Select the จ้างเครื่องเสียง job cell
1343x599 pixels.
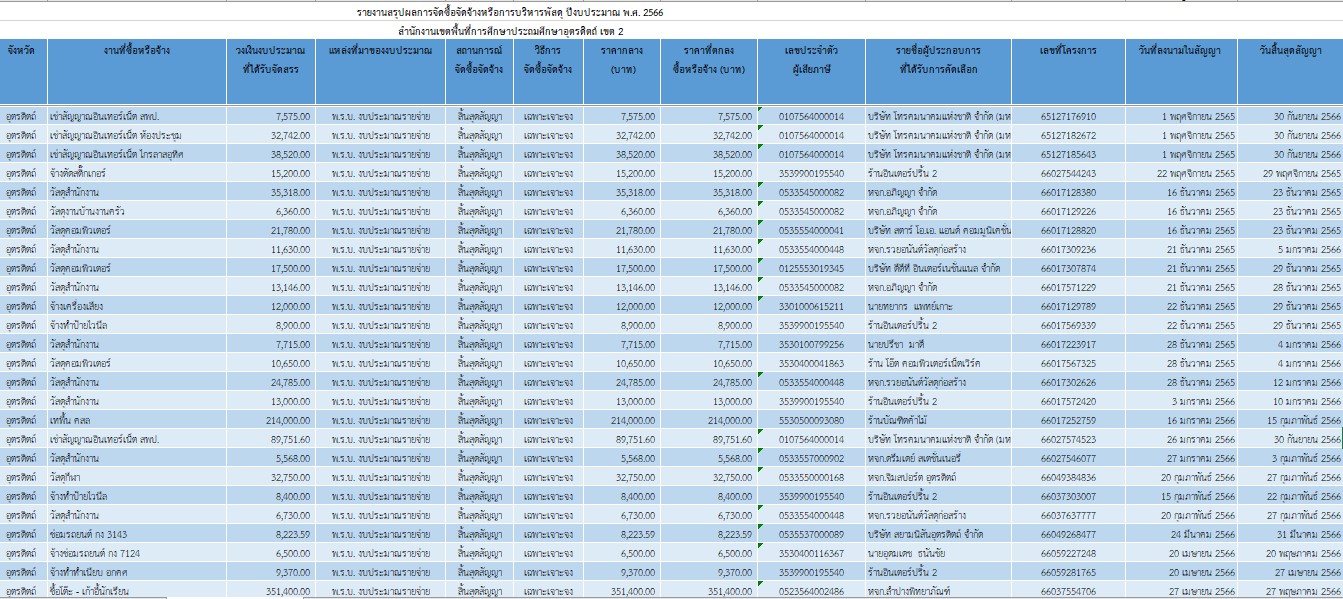coord(136,306)
